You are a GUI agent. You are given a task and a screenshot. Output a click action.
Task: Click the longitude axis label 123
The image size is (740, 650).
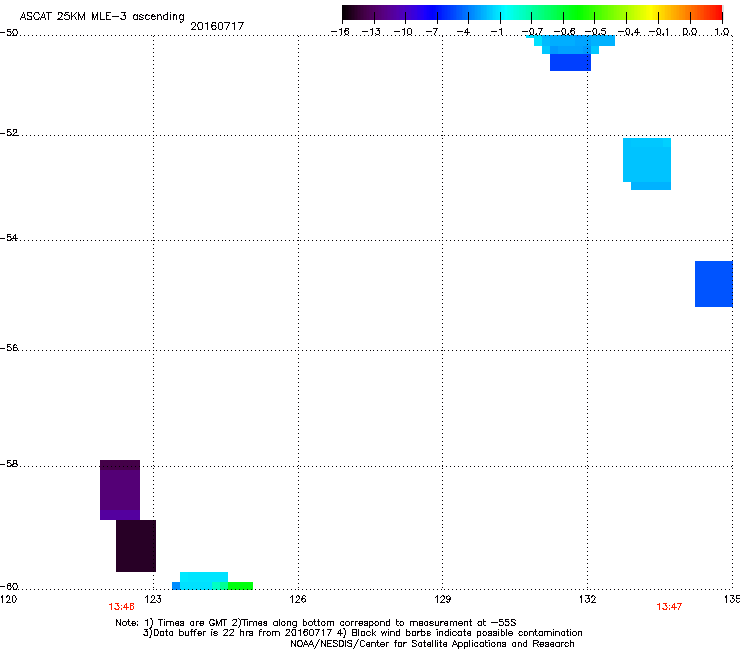tap(153, 599)
